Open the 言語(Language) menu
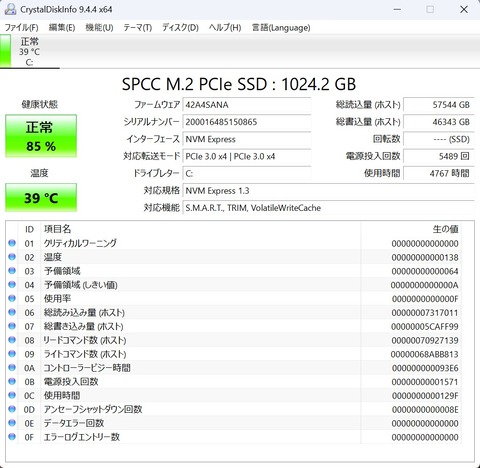This screenshot has height=468, width=480. point(281,27)
